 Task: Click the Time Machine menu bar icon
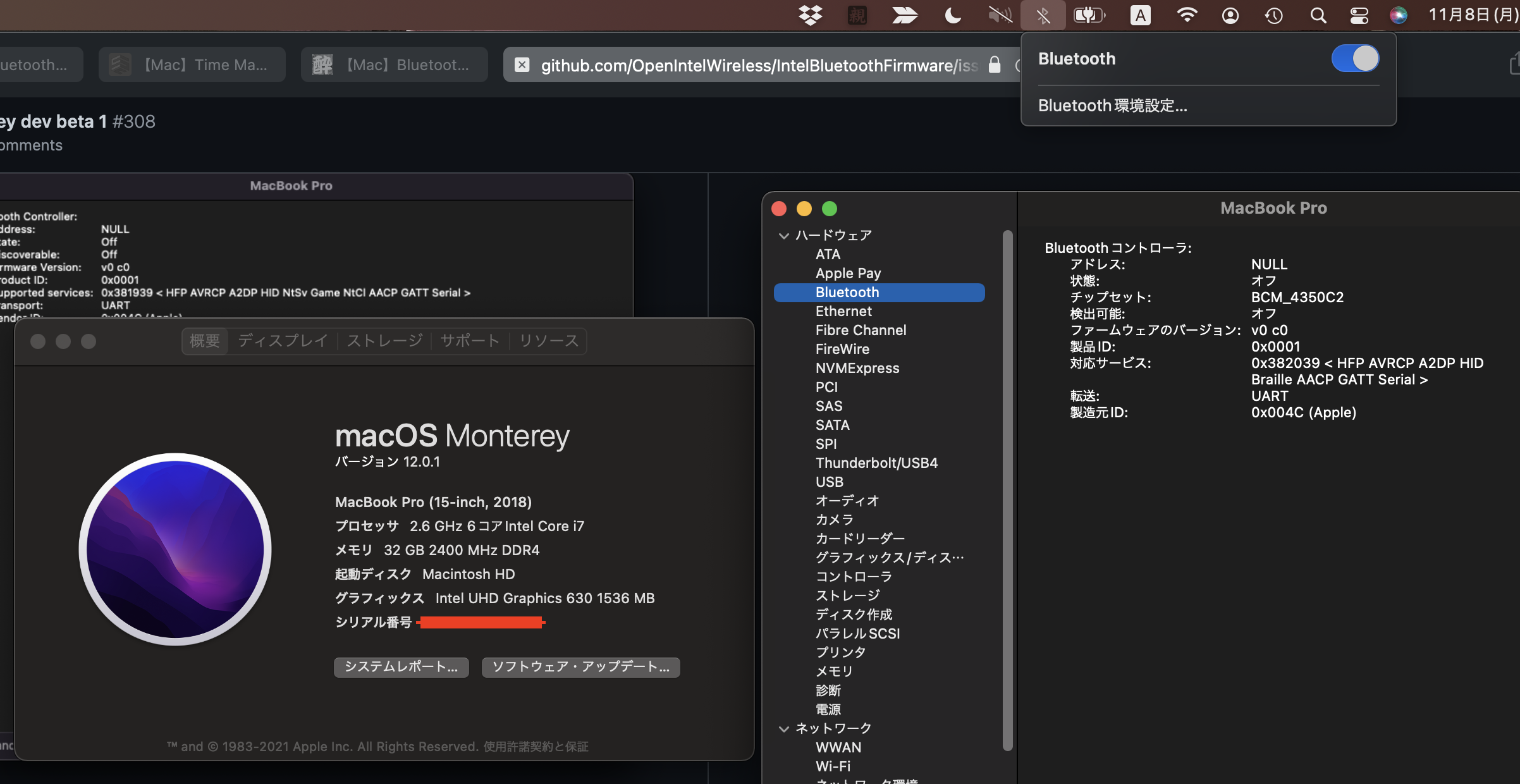(1274, 15)
